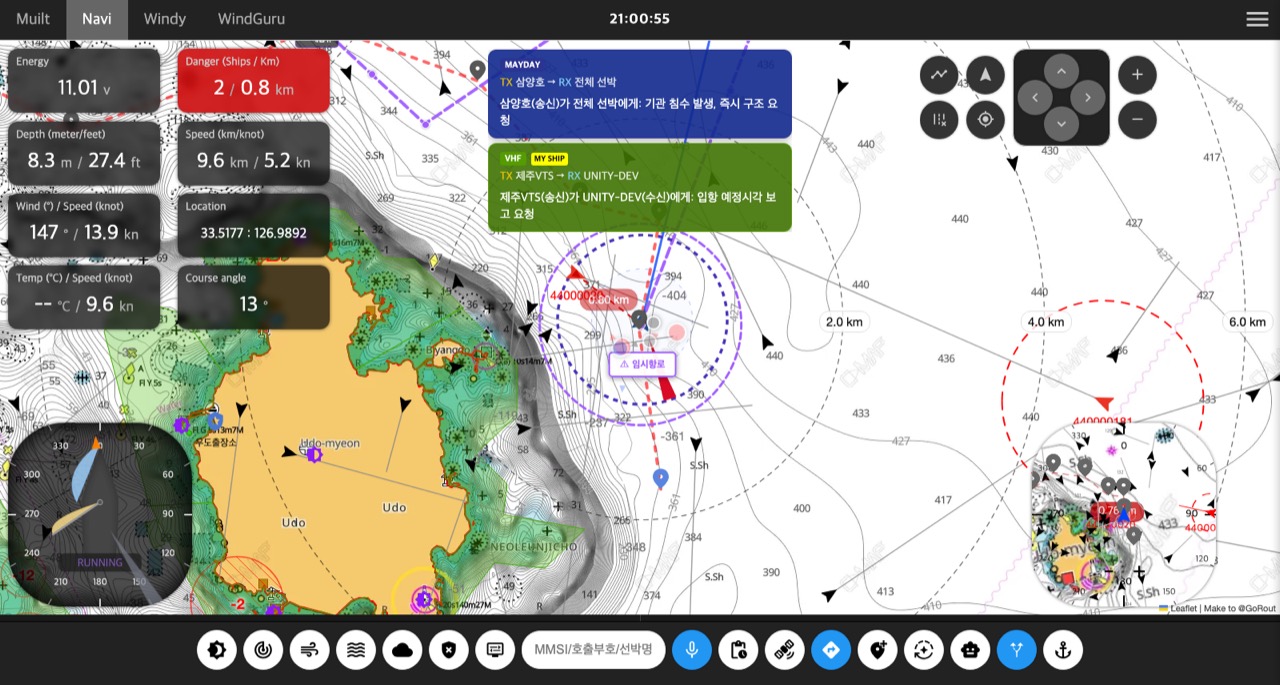
Task: Toggle the wind layer icon
Action: (310, 650)
